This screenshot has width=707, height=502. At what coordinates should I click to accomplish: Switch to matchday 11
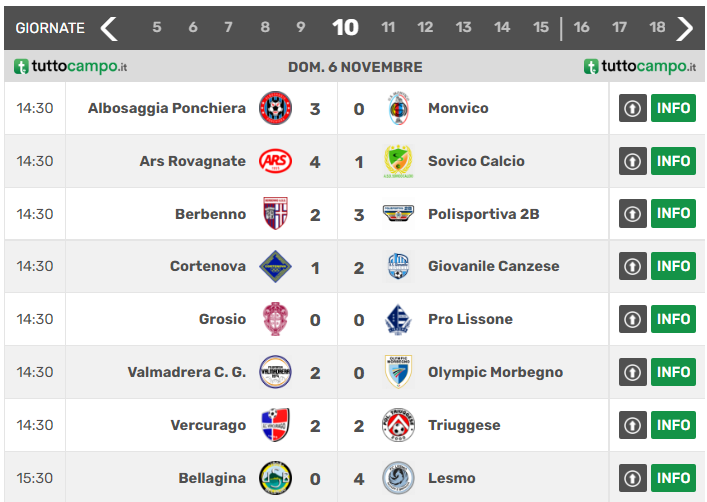point(388,28)
